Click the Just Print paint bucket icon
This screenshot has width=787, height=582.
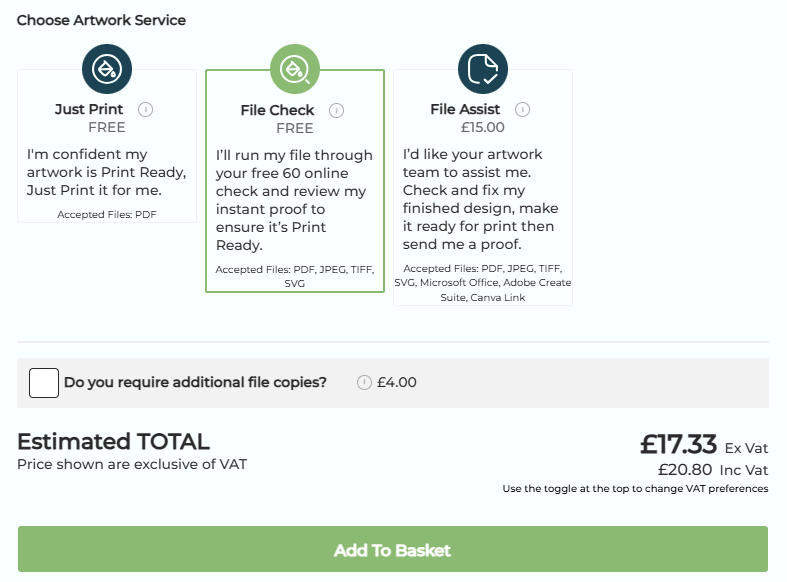point(107,69)
